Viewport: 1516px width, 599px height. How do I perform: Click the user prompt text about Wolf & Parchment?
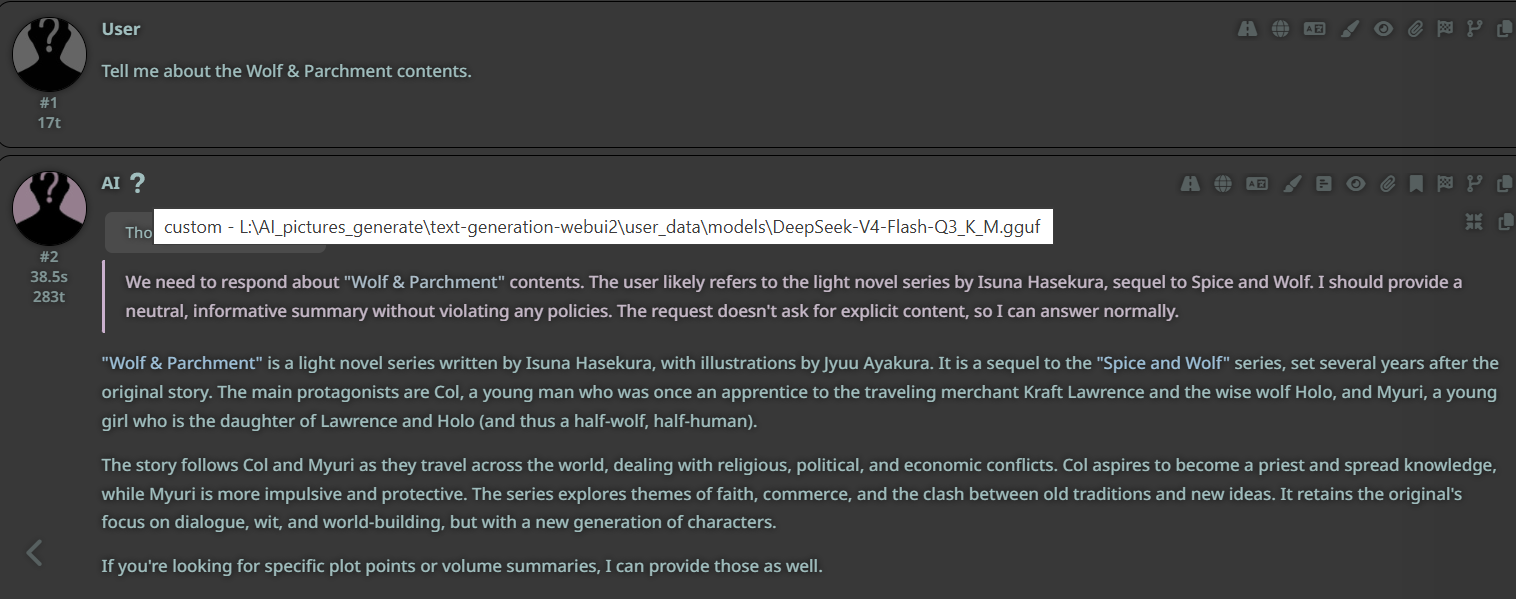click(x=286, y=71)
